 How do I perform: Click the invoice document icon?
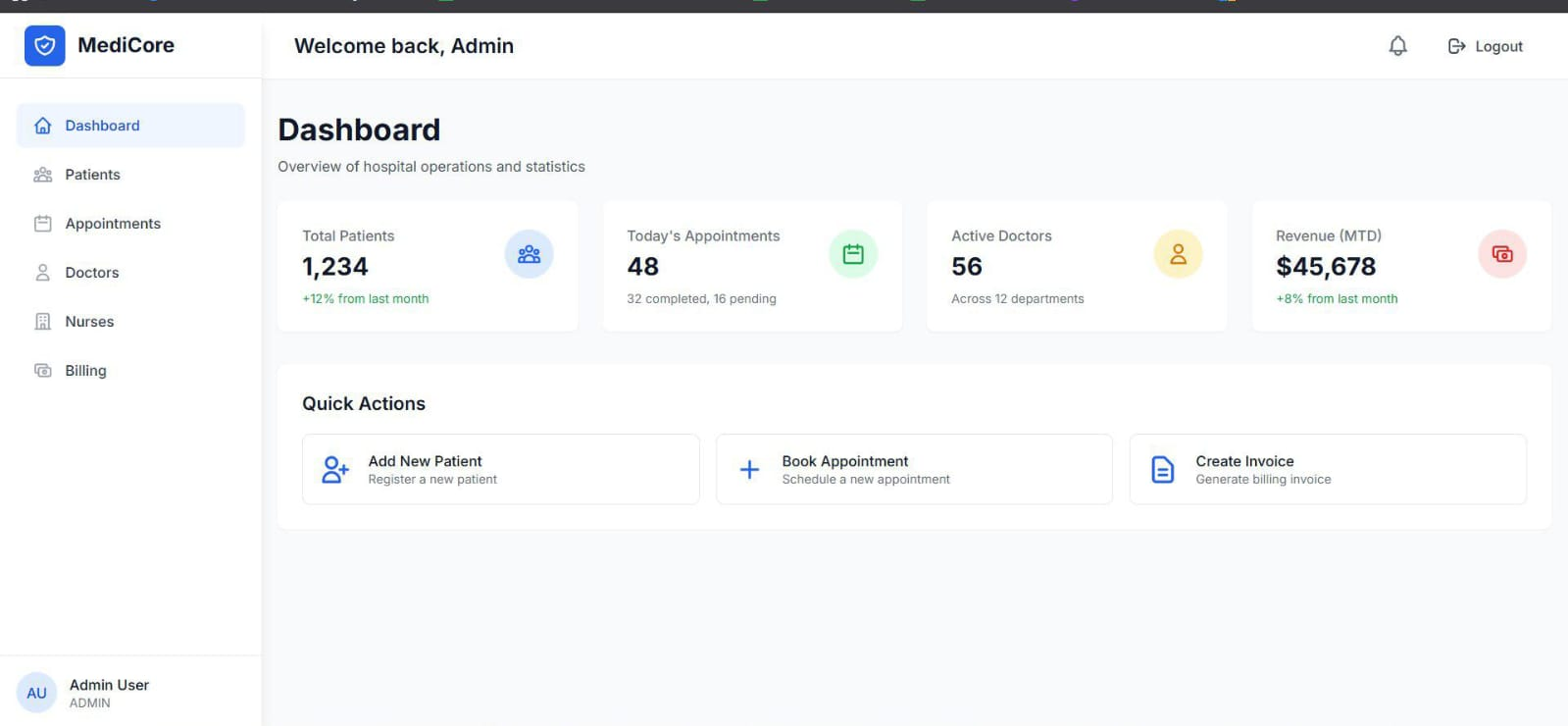1163,470
